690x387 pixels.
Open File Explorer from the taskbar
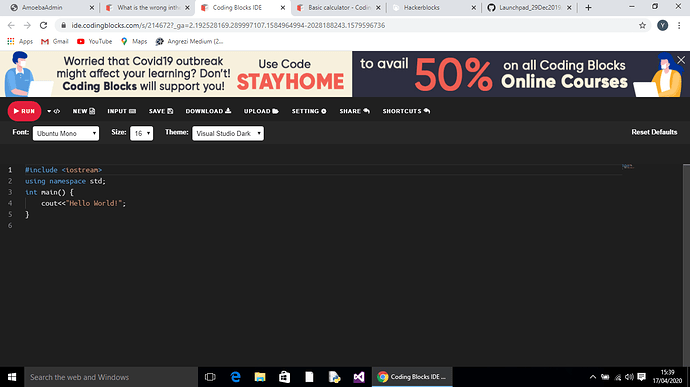260,377
